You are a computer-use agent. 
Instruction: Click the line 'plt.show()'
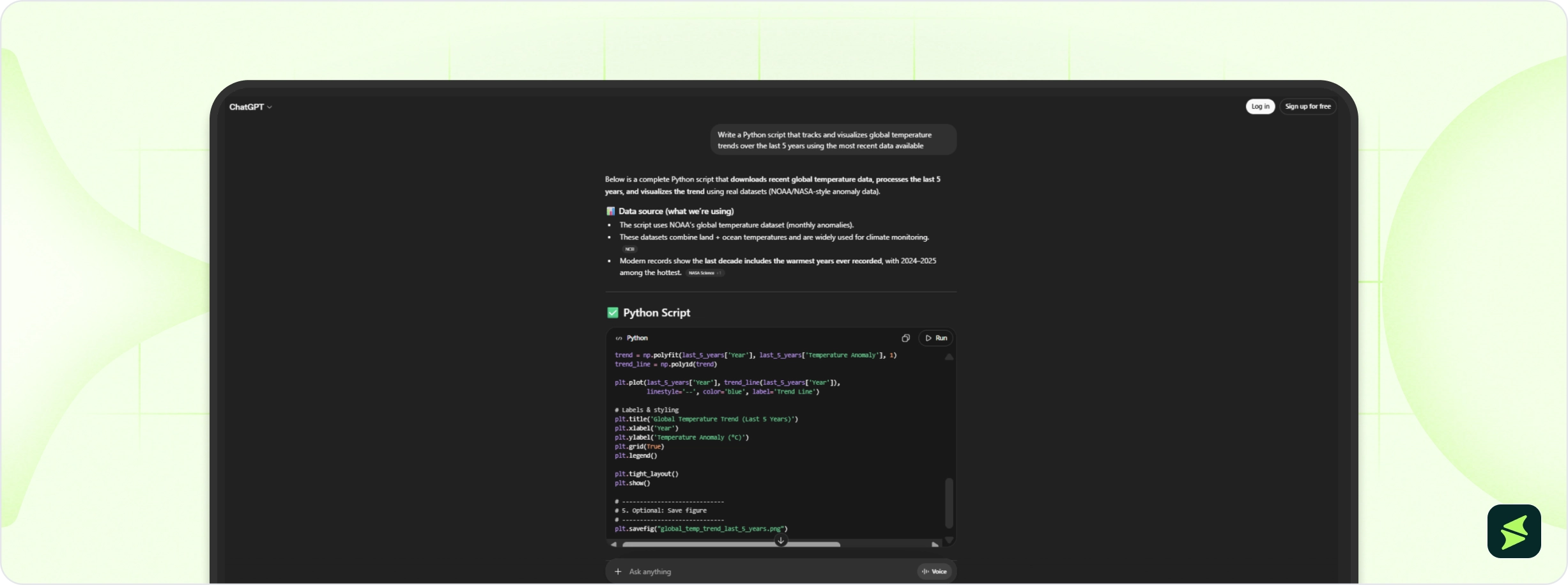[x=633, y=483]
